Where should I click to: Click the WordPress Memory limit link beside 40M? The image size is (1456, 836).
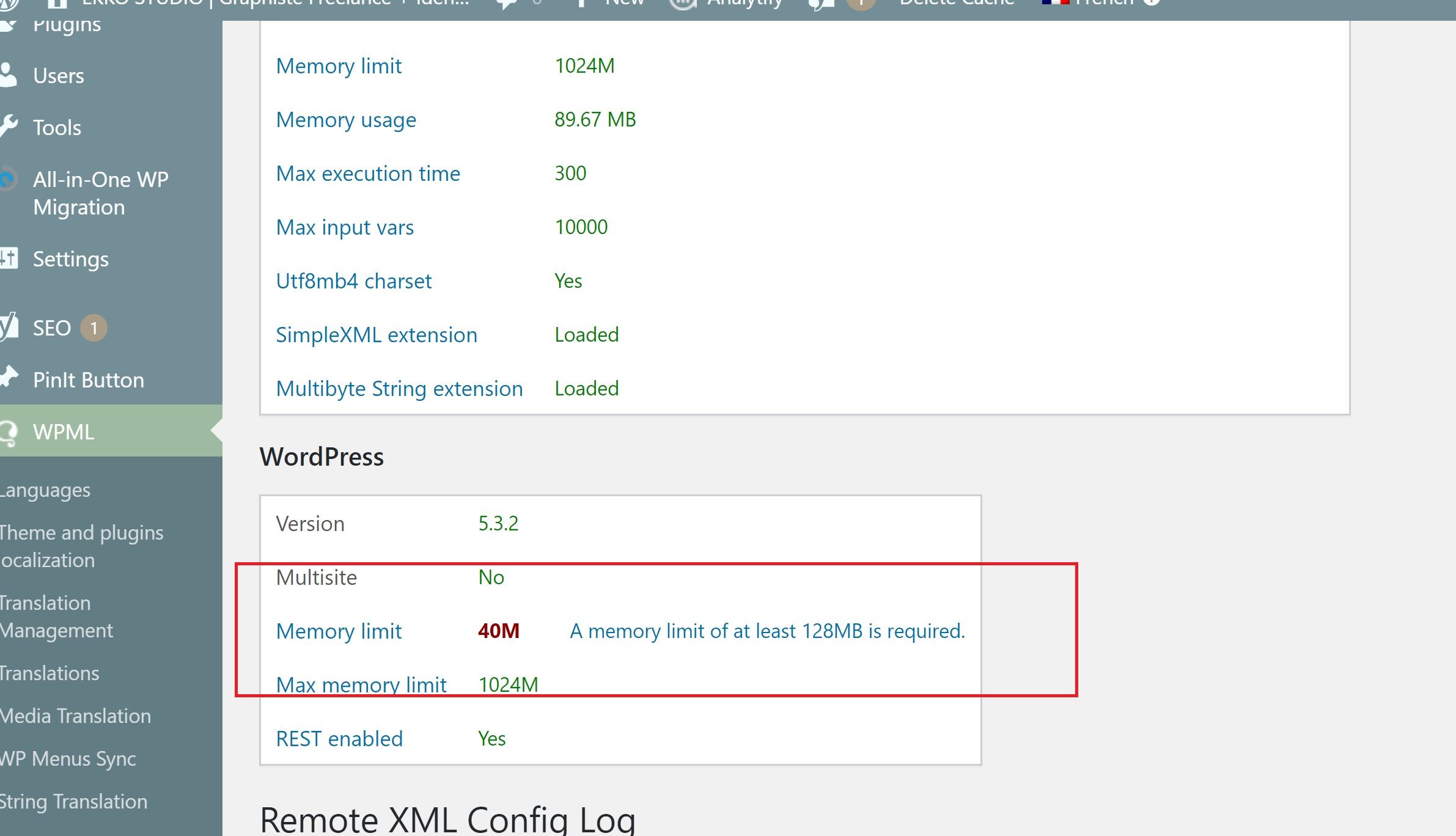(339, 631)
